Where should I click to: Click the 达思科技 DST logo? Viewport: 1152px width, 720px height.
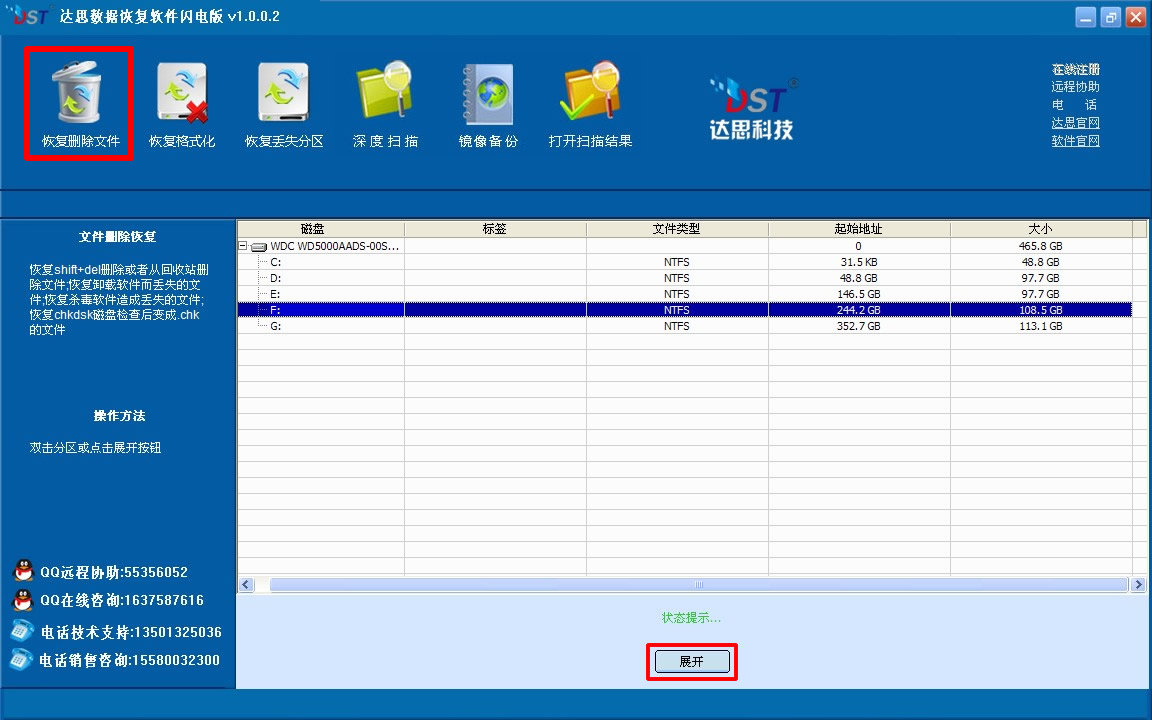pyautogui.click(x=752, y=109)
